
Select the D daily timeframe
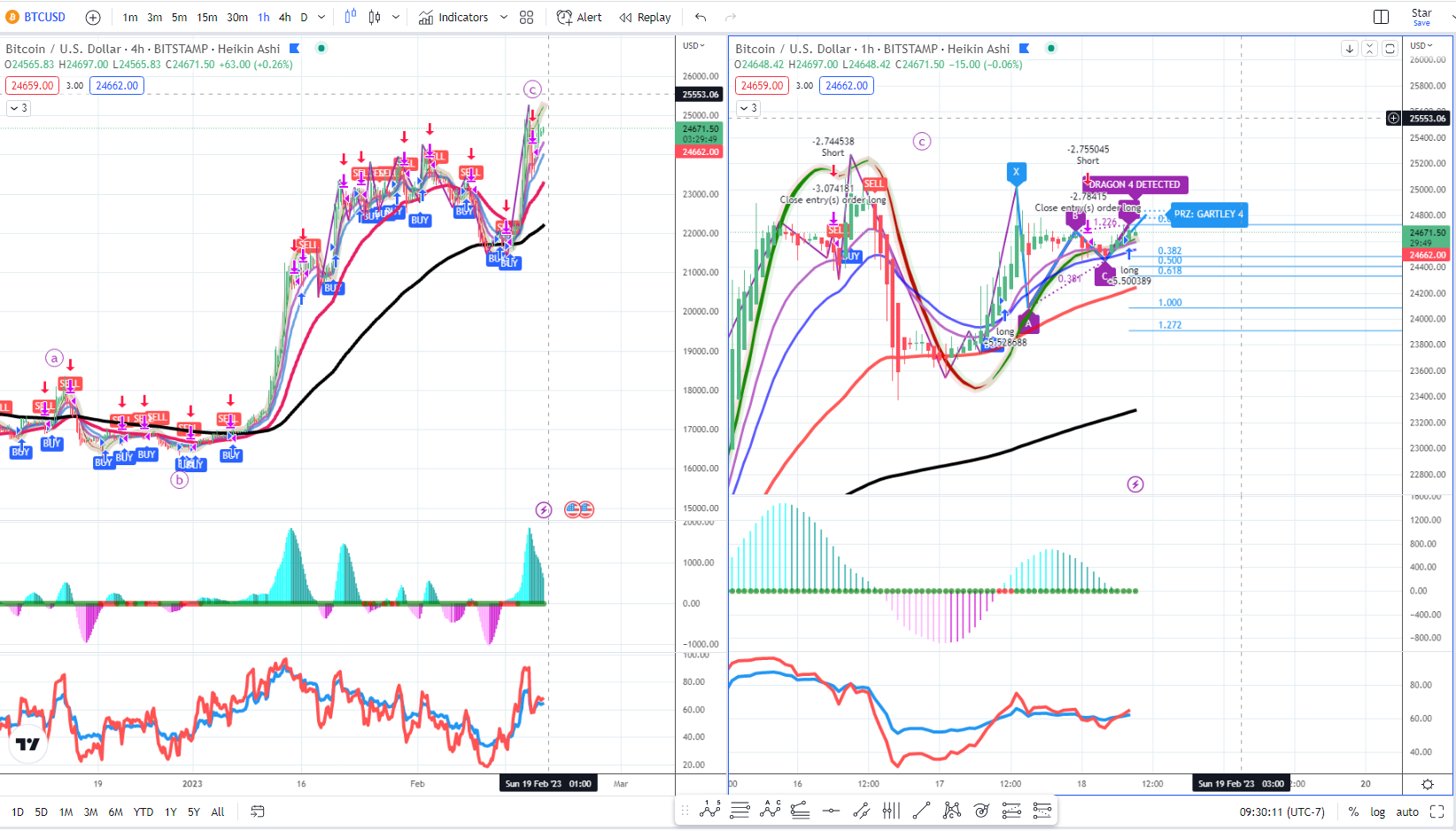tap(304, 17)
